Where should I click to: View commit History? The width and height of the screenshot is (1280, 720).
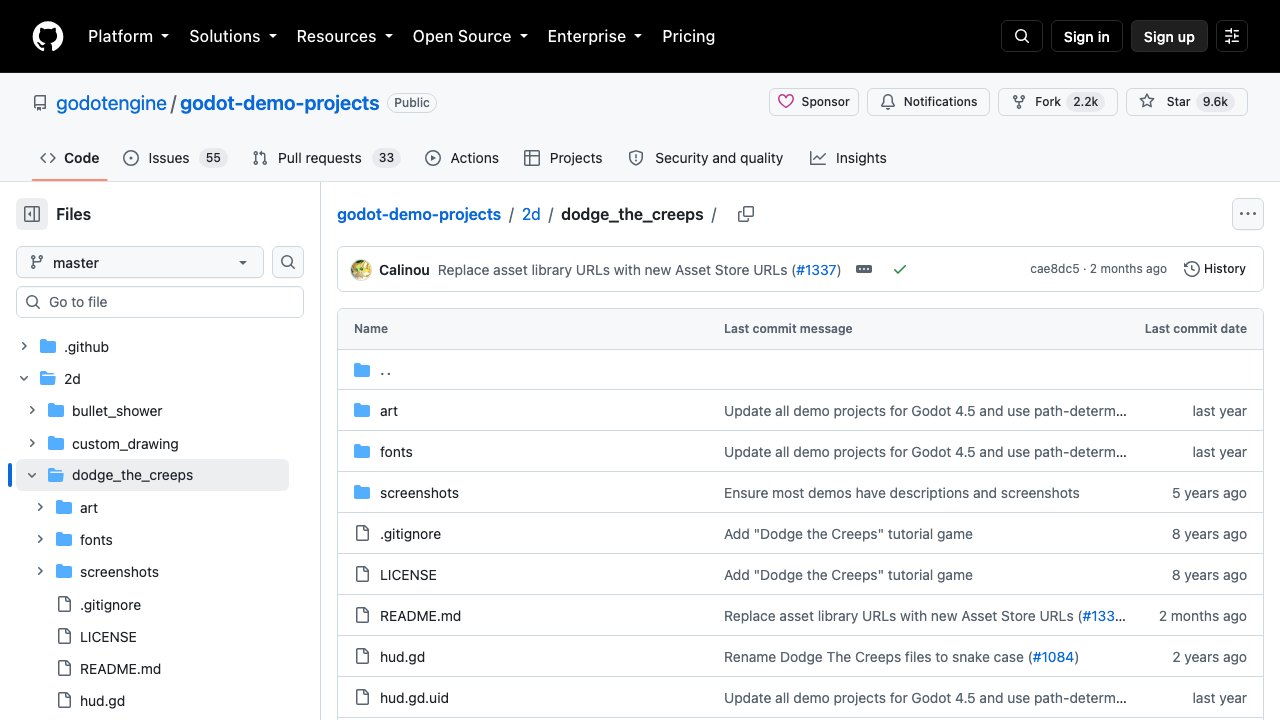tap(1215, 269)
